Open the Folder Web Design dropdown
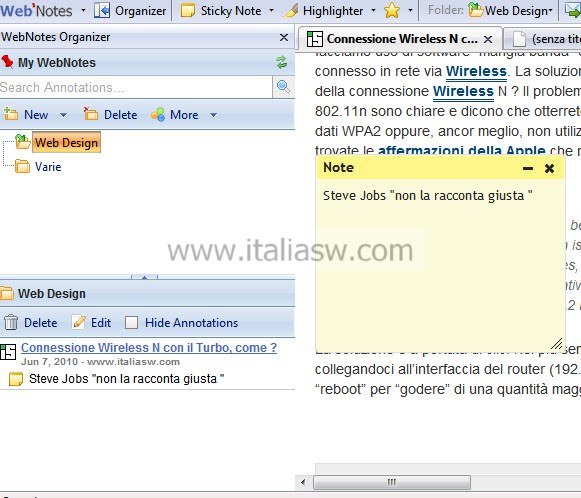The image size is (581, 498). point(510,10)
